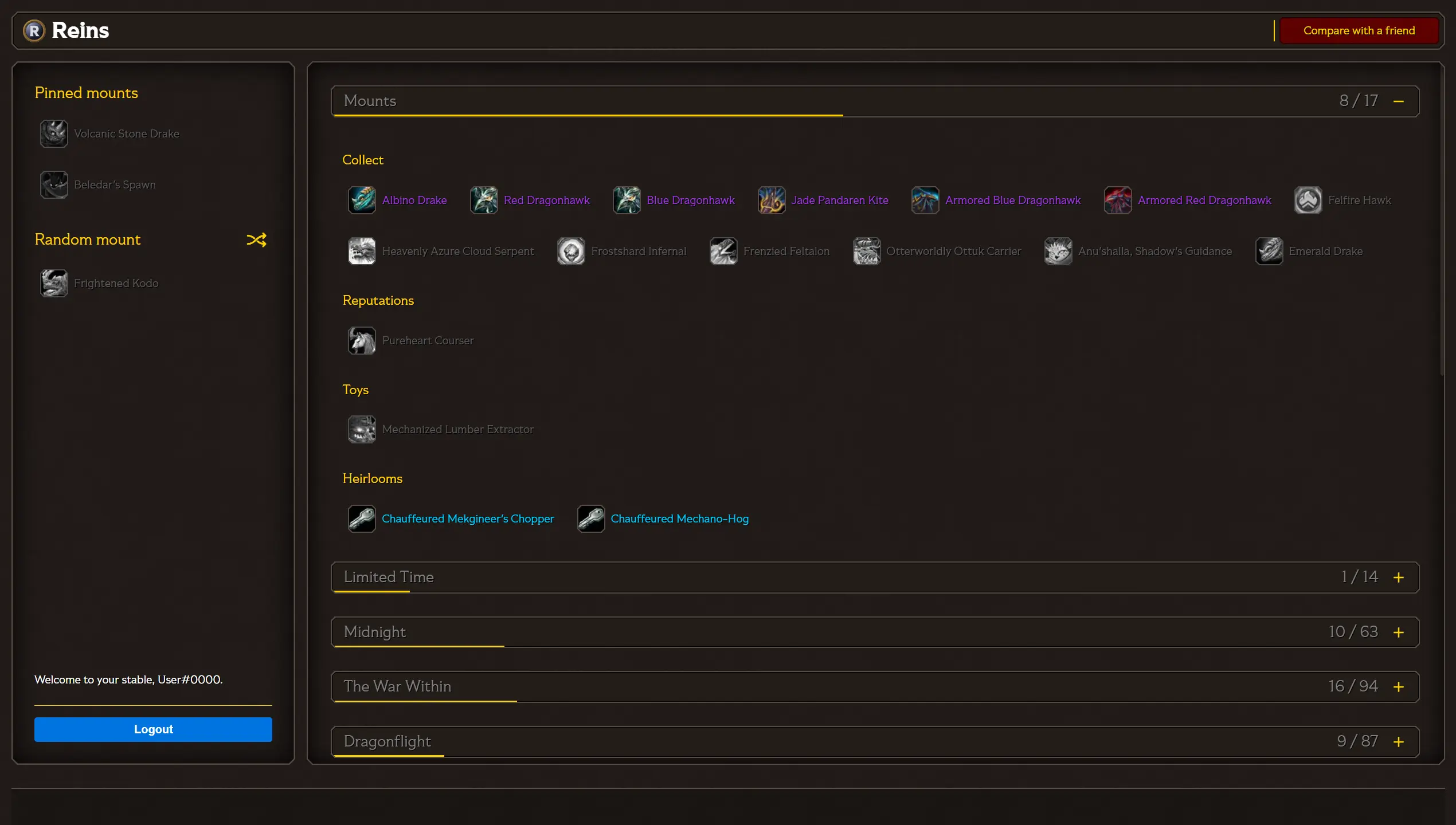
Task: Select the Albino Drake icon
Action: 362,200
